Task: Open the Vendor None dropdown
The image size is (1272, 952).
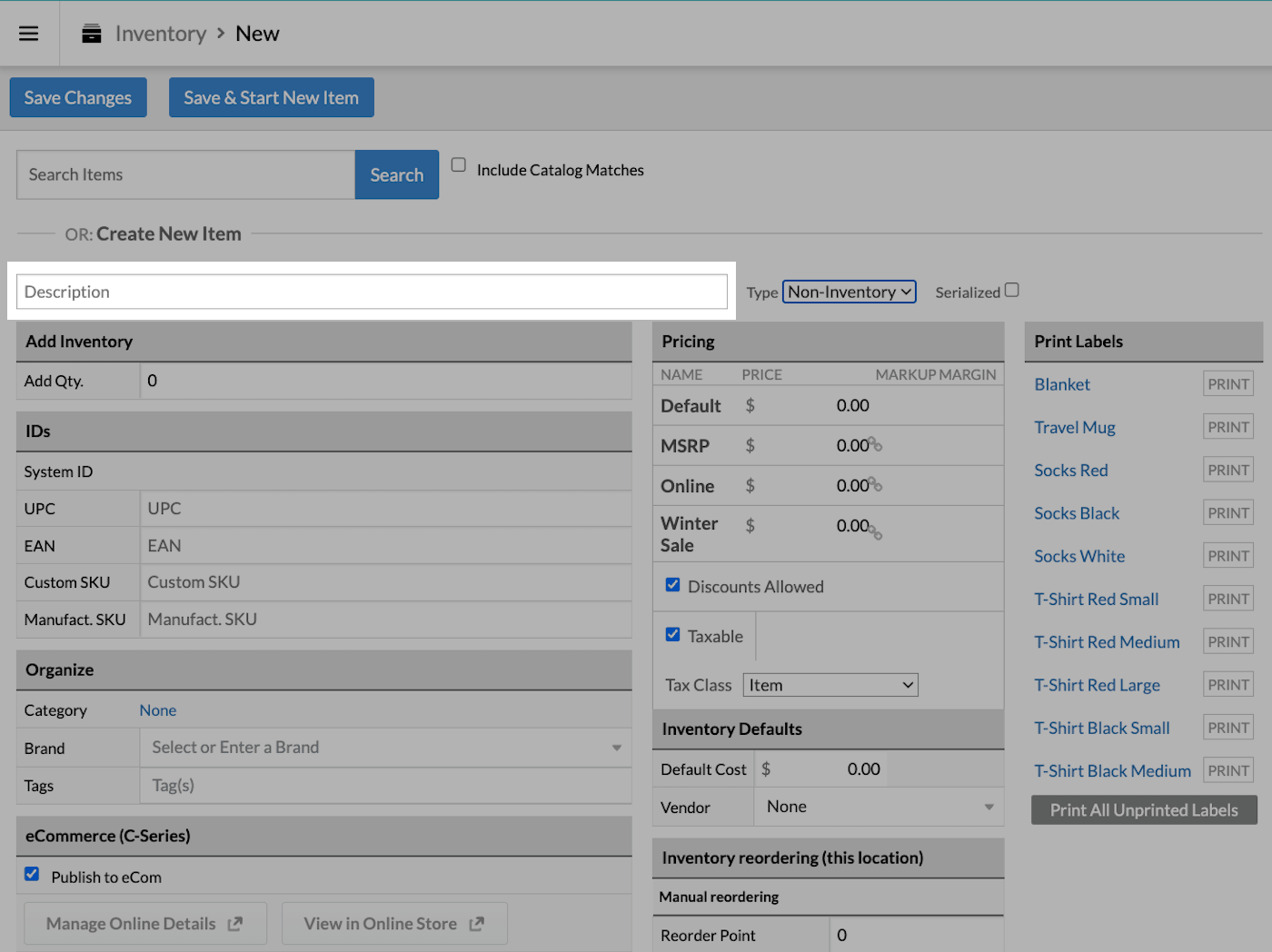Action: coord(879,807)
